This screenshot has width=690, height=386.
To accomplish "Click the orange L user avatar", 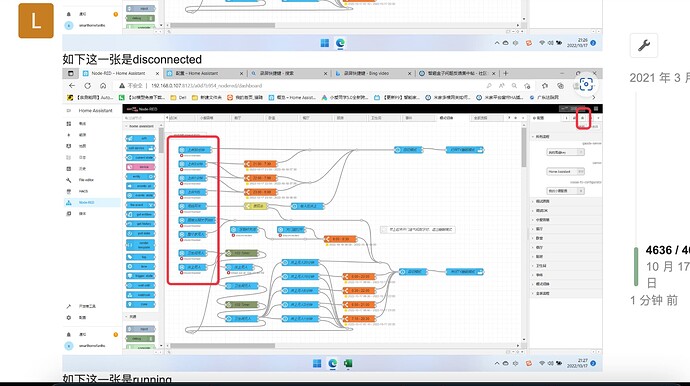I will [36, 21].
